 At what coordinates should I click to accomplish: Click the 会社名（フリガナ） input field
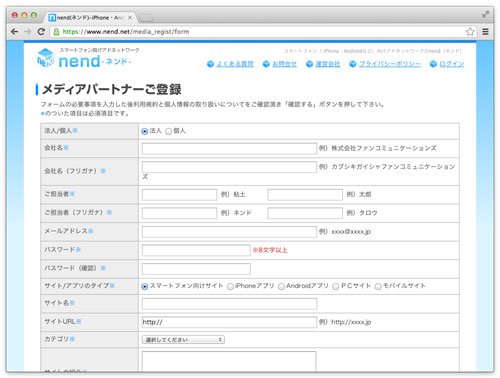point(229,167)
